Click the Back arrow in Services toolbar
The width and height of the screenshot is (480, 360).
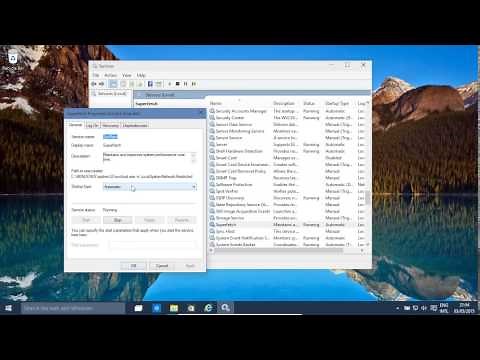[94, 84]
